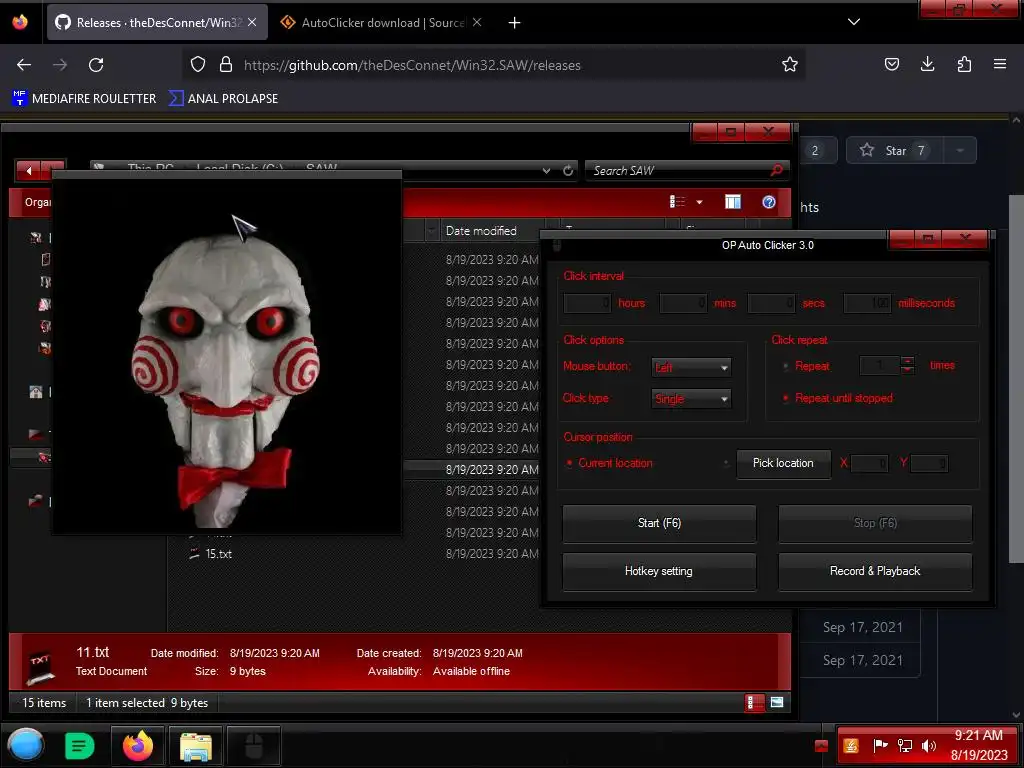1024x768 pixels.
Task: Open Firefox extensions menu
Action: click(964, 64)
